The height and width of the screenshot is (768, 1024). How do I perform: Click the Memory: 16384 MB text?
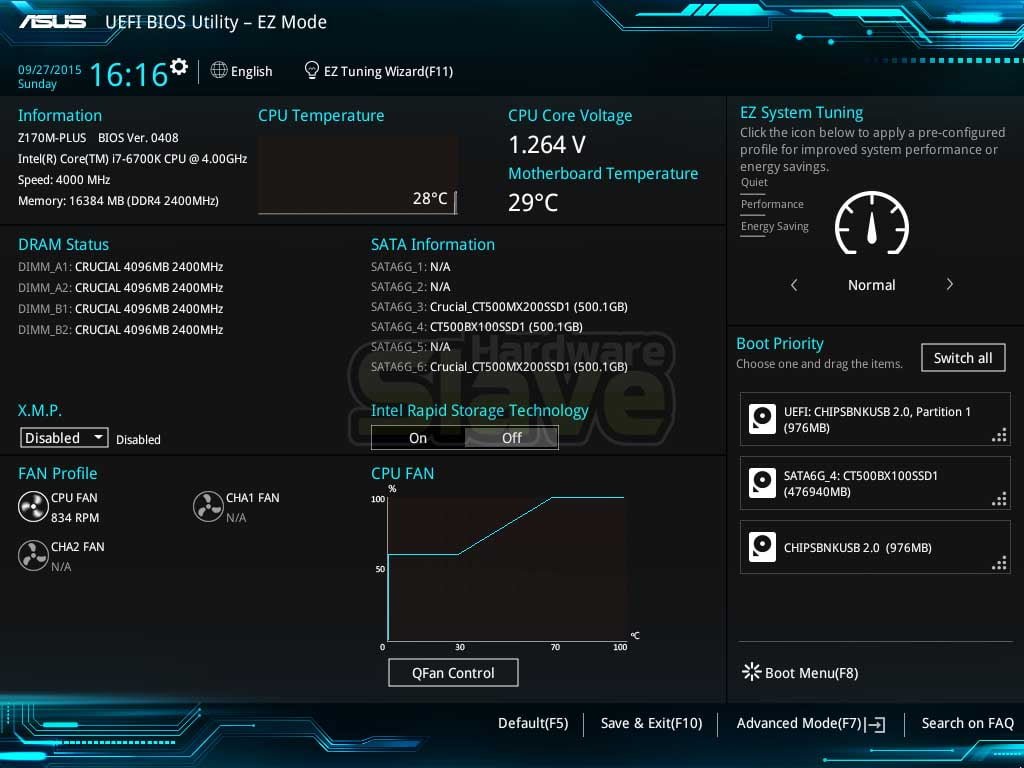[x=118, y=200]
